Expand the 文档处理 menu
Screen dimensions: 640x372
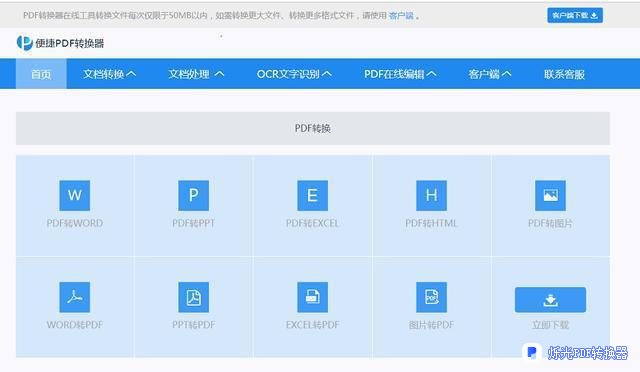pos(196,74)
